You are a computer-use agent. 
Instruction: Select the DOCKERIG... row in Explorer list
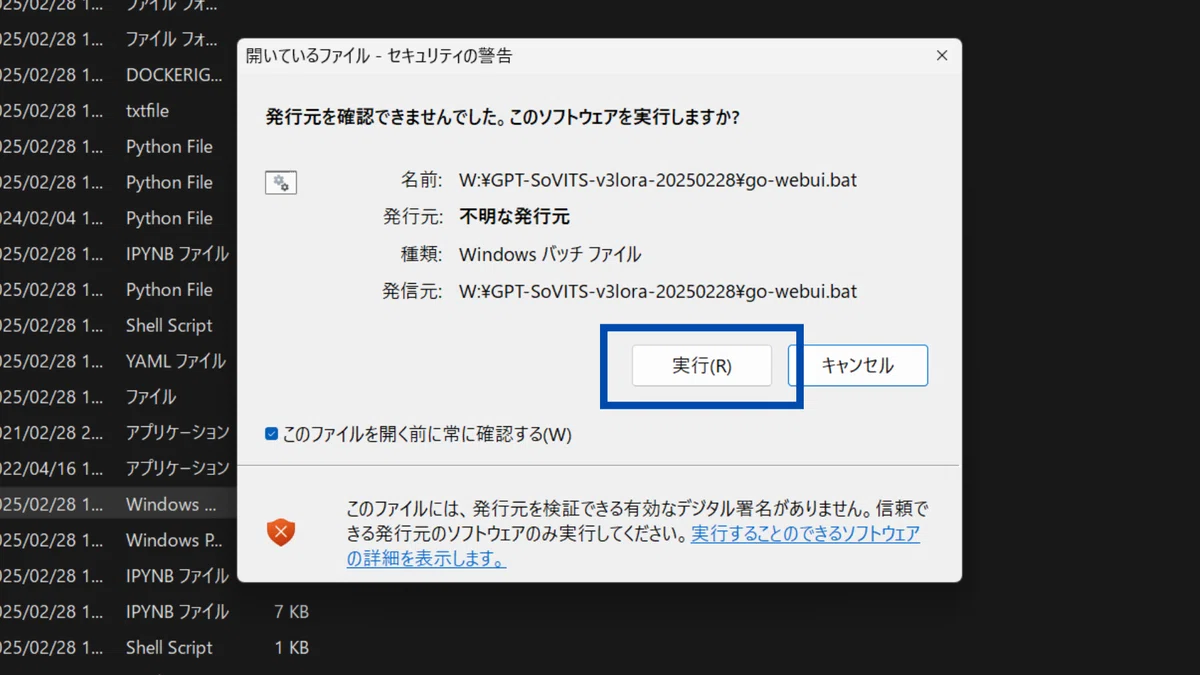point(118,75)
